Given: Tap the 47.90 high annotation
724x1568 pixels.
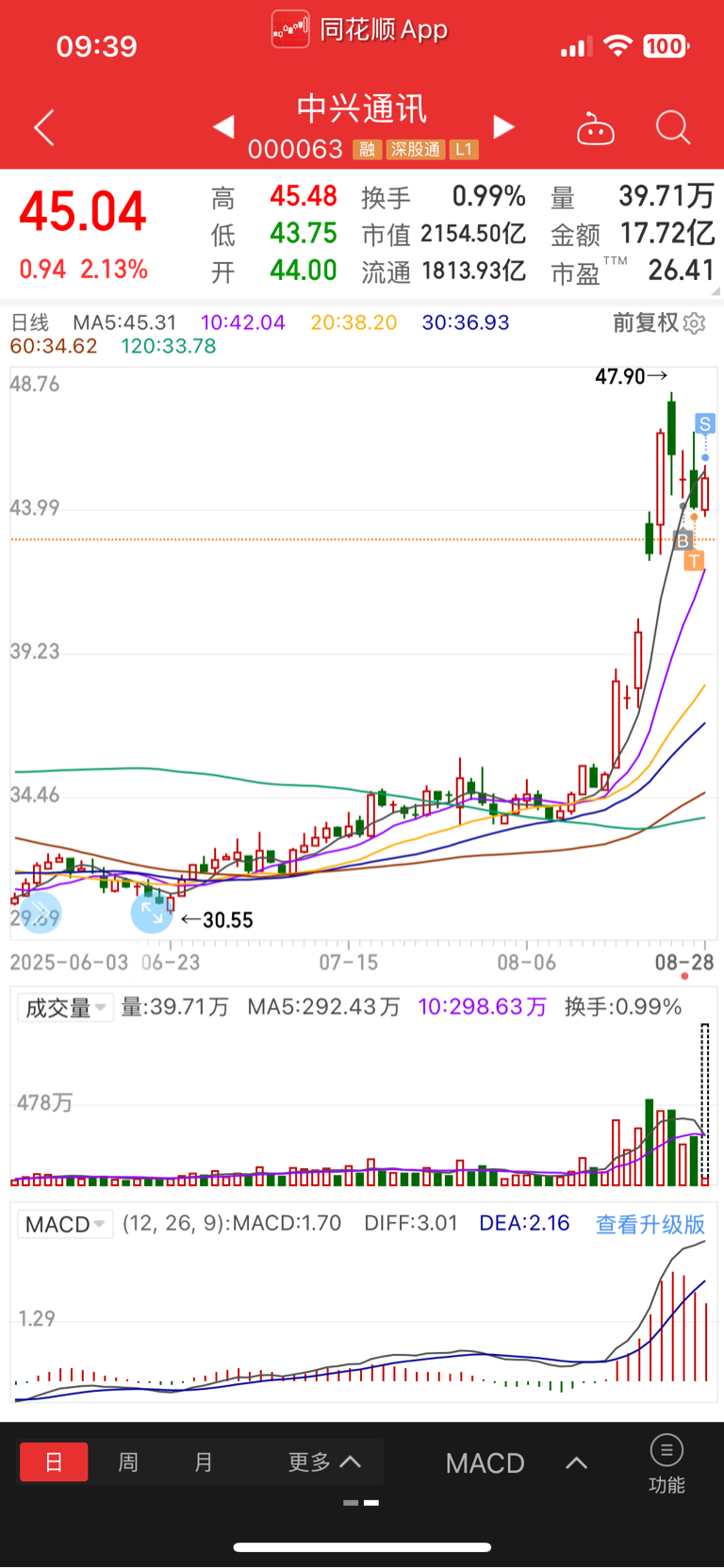Looking at the screenshot, I should click(x=632, y=376).
